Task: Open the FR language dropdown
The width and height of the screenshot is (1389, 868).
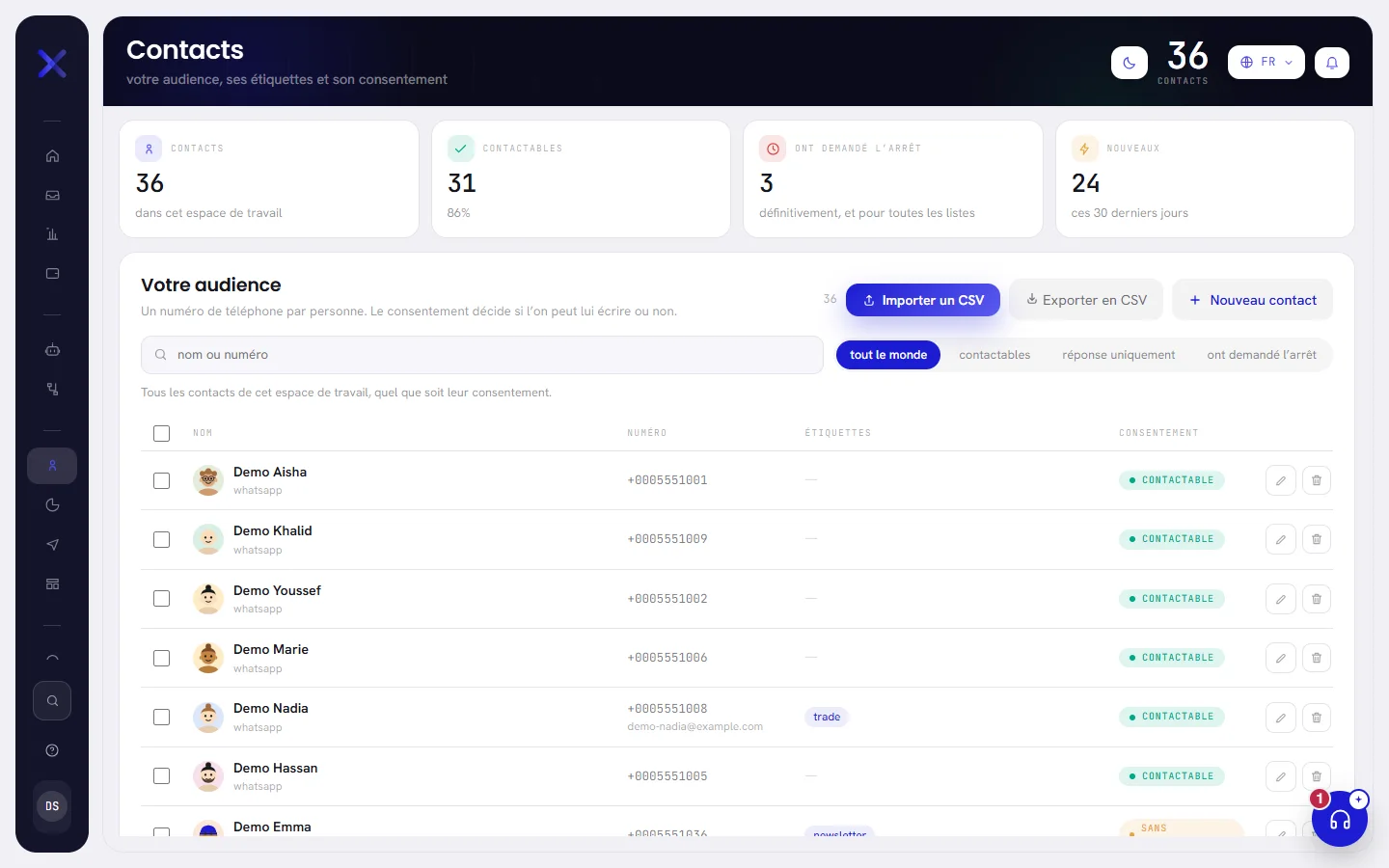Action: pos(1266,63)
